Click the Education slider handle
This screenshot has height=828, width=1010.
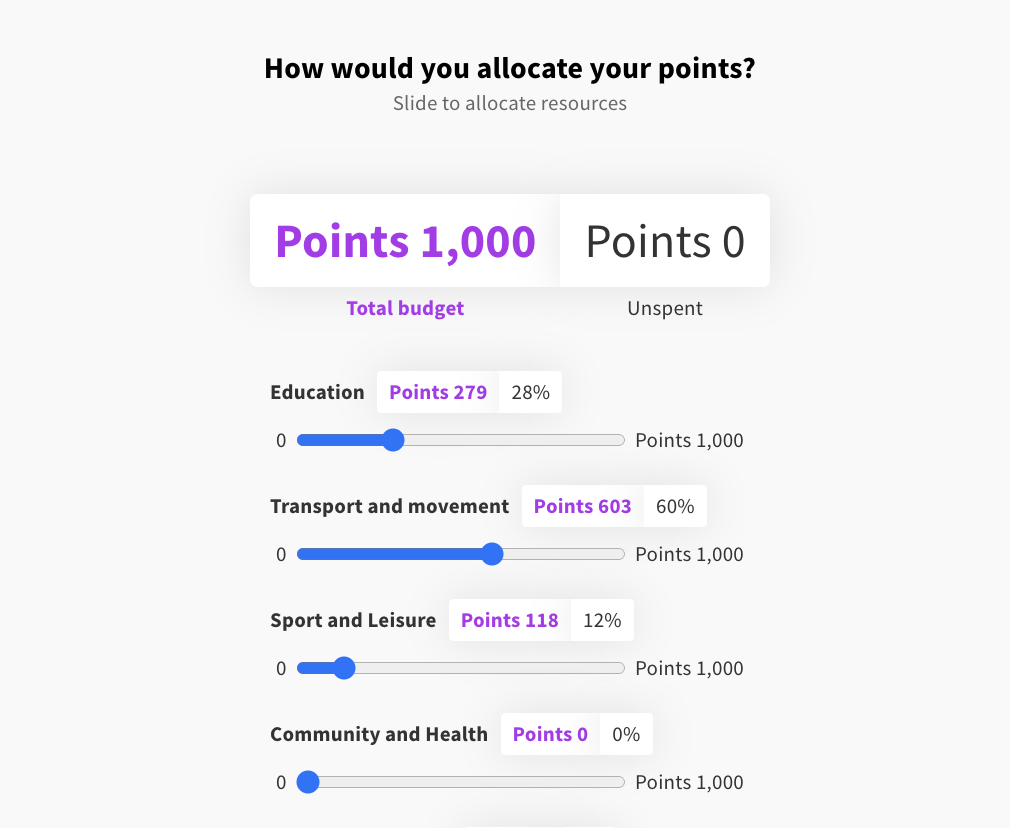click(x=393, y=440)
